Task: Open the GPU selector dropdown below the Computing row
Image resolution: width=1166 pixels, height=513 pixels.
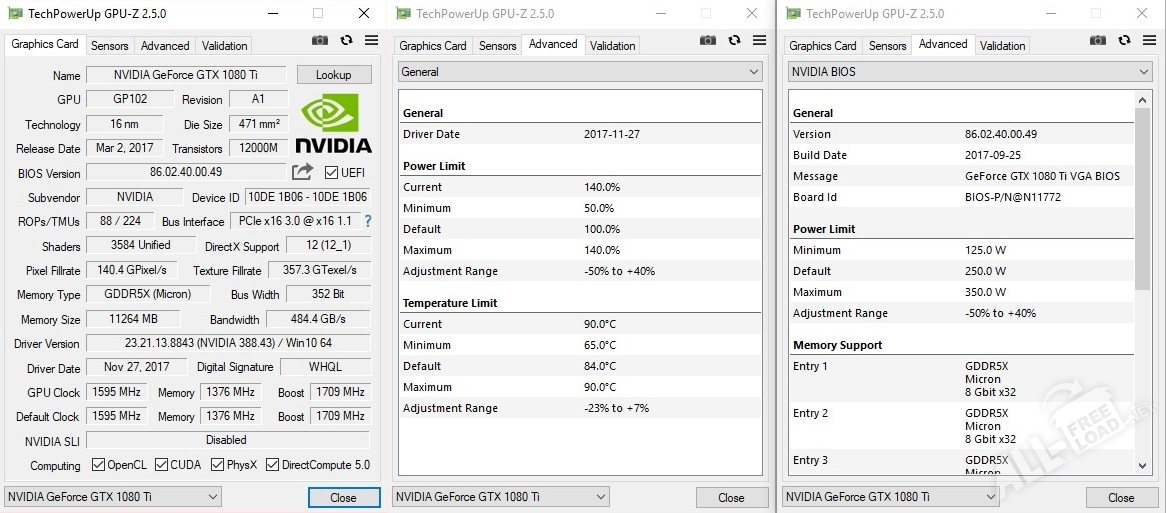Action: (x=113, y=497)
